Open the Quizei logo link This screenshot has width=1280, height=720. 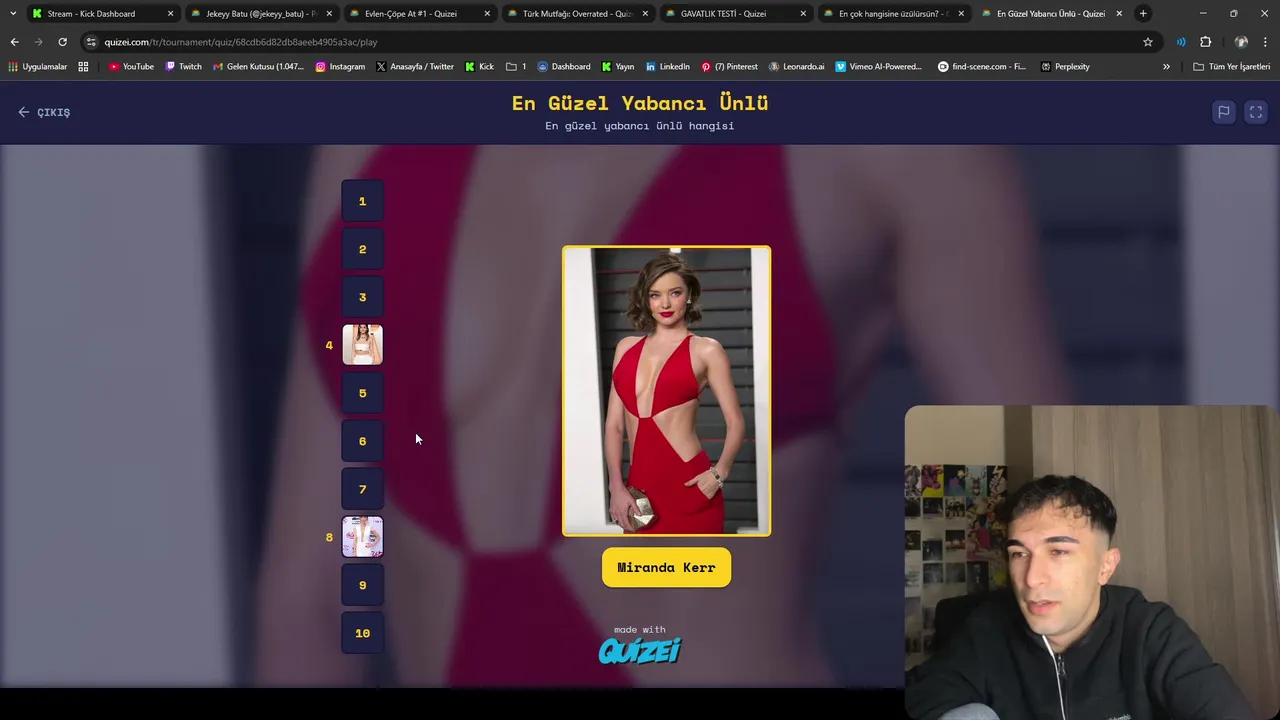pyautogui.click(x=640, y=651)
